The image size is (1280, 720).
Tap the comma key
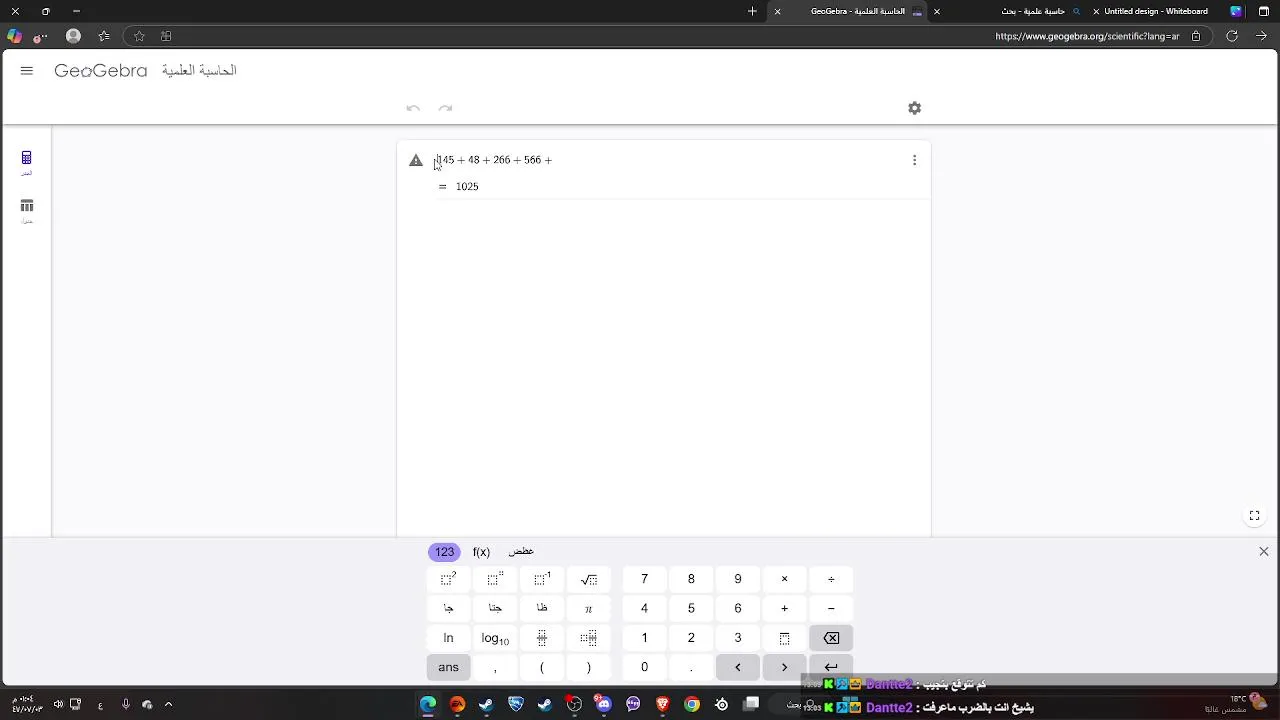[x=495, y=667]
